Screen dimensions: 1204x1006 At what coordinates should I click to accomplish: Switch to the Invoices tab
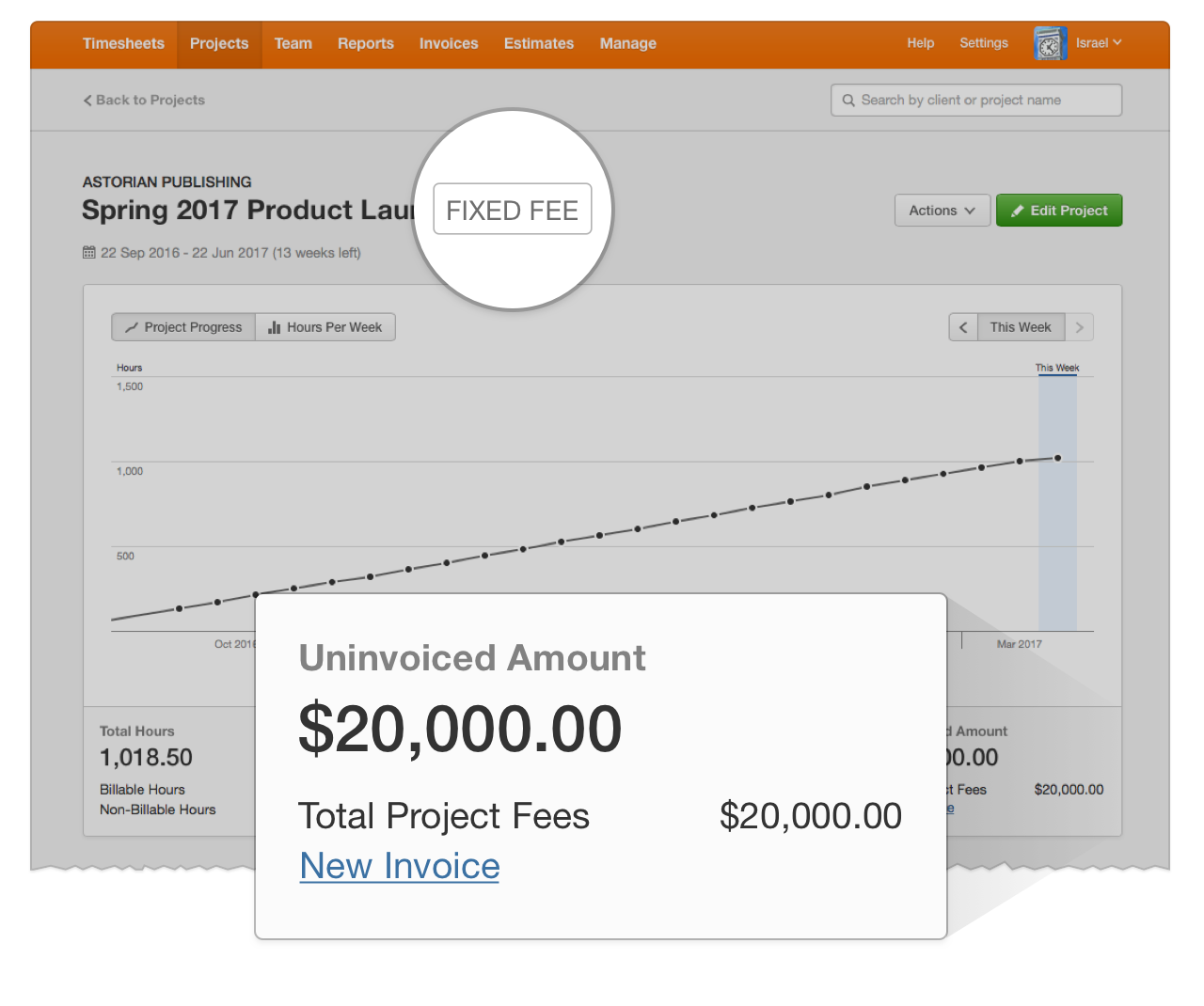(449, 43)
